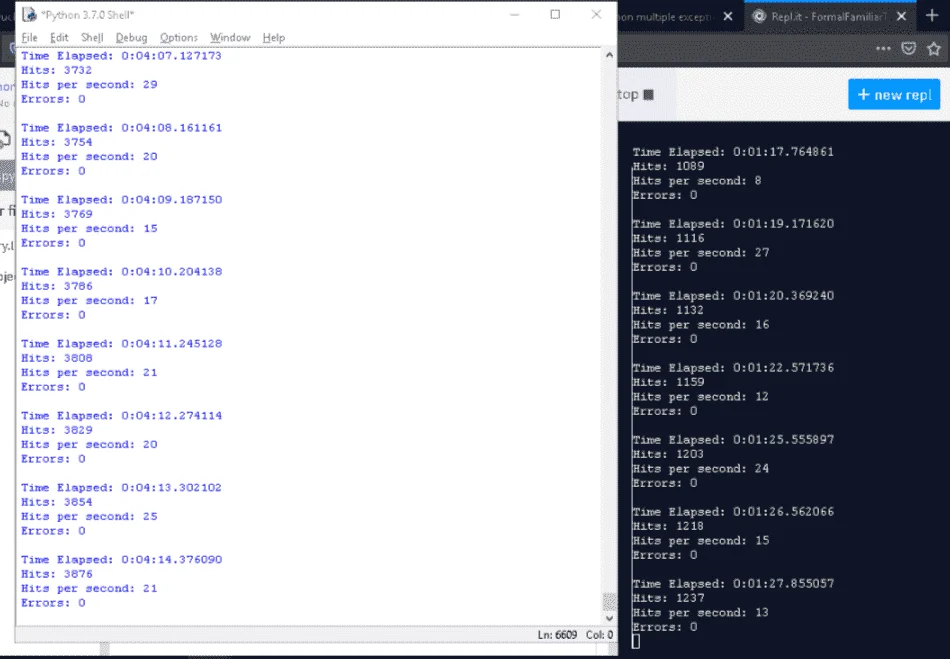
Task: Click 'Time Elapsed: 0:04:13.302102' line
Action: (121, 488)
